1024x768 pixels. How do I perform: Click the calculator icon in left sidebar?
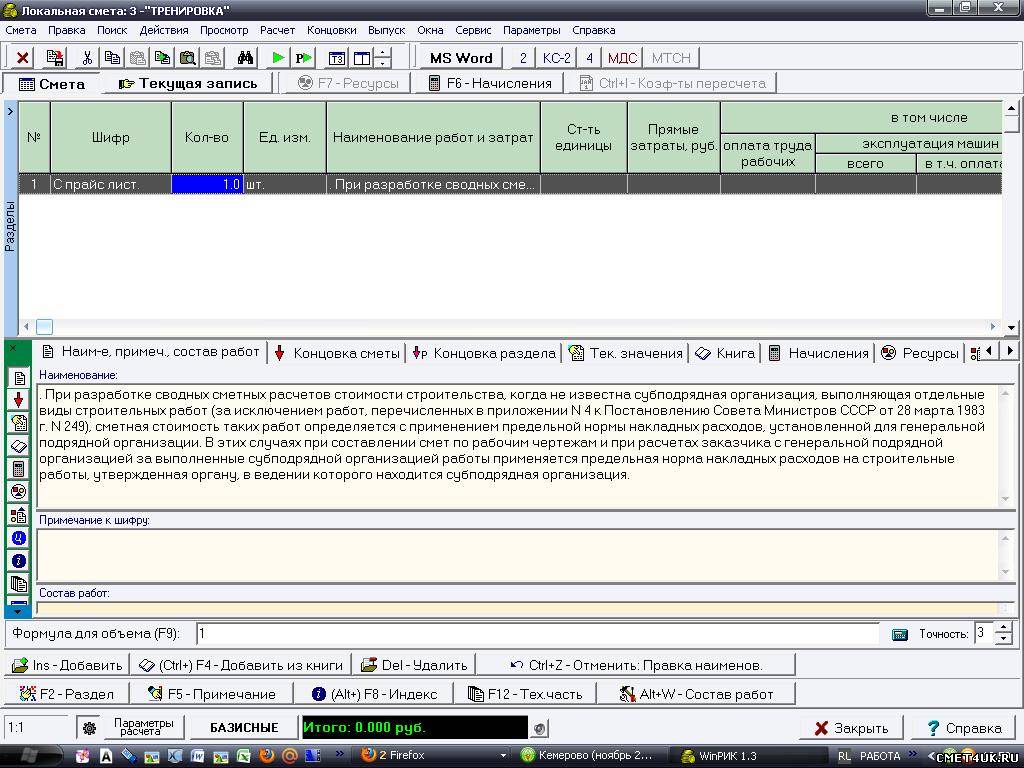click(18, 469)
